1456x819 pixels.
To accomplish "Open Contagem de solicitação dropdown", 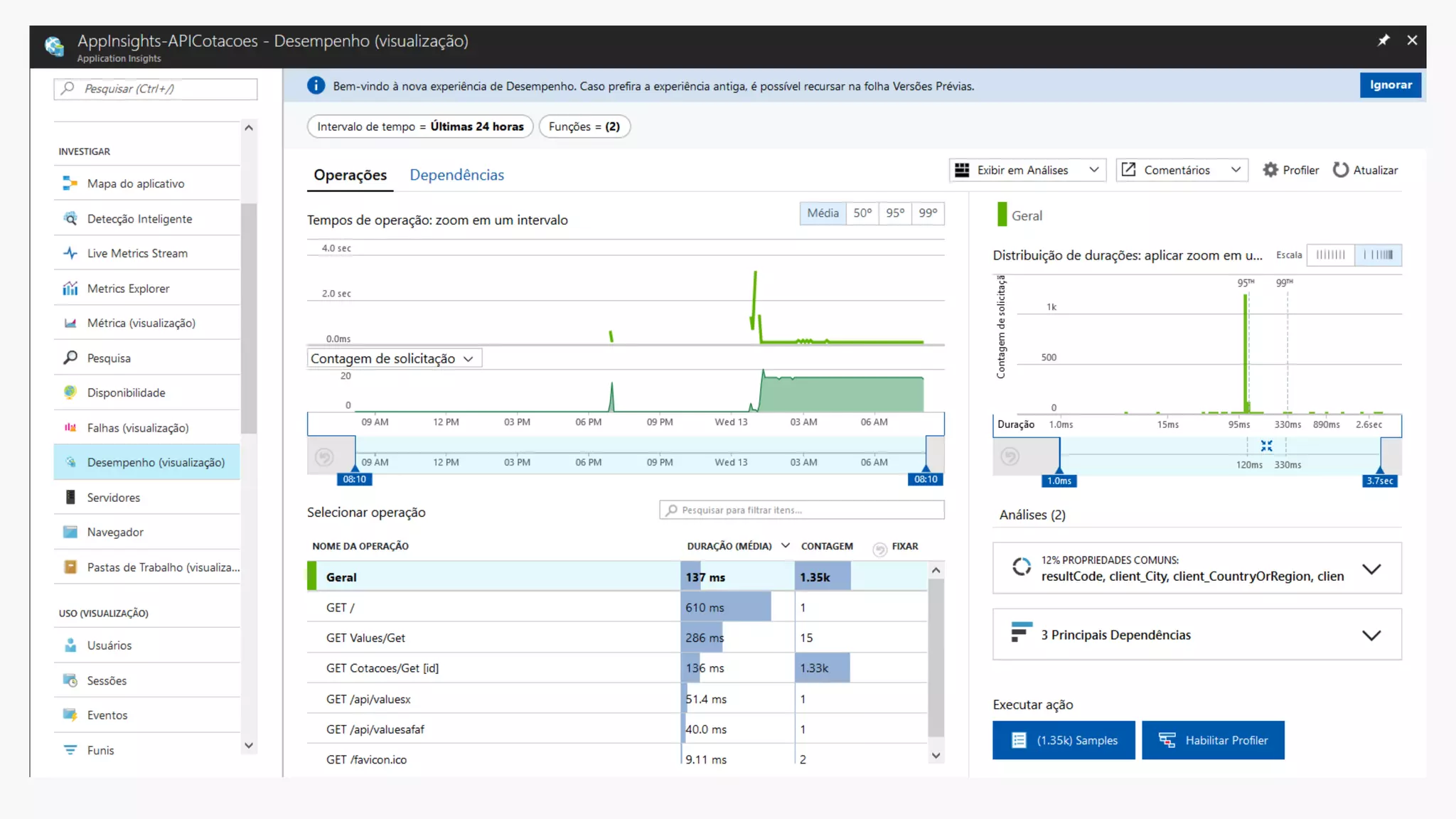I will pyautogui.click(x=394, y=358).
